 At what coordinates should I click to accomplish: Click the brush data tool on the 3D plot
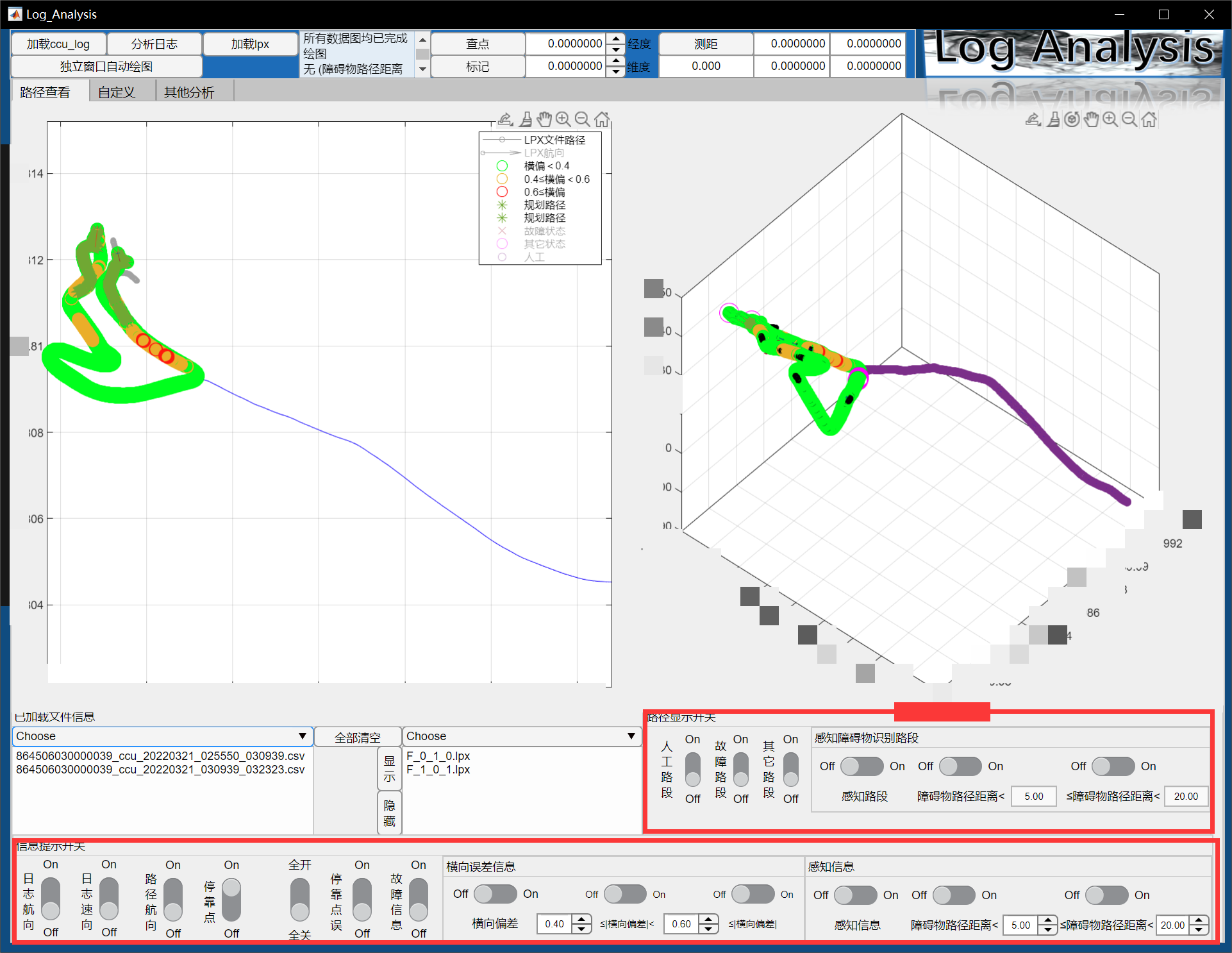[1053, 119]
